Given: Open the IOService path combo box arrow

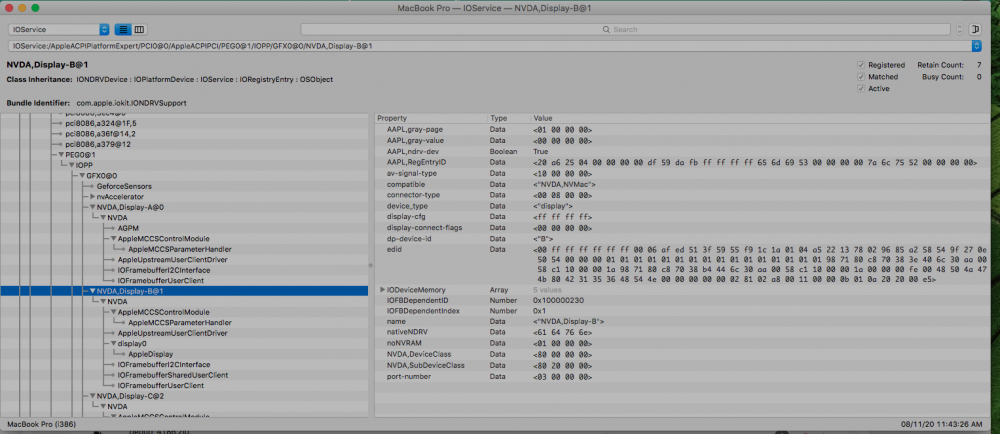Looking at the screenshot, I should pyautogui.click(x=975, y=46).
